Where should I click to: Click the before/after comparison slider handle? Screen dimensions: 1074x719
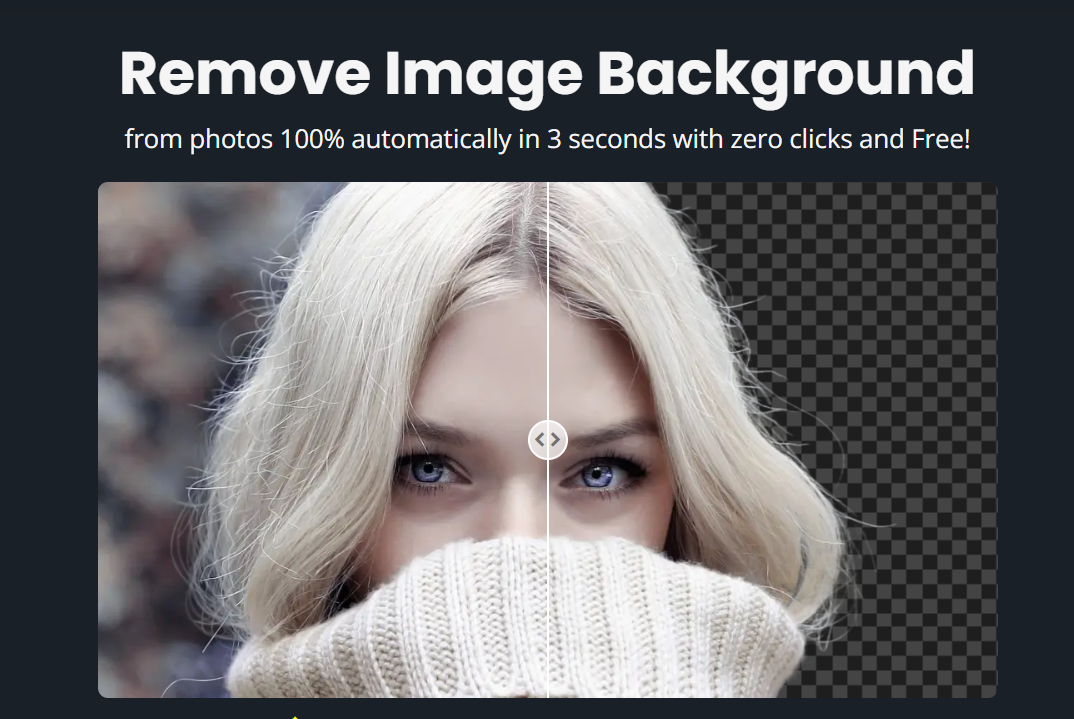548,439
